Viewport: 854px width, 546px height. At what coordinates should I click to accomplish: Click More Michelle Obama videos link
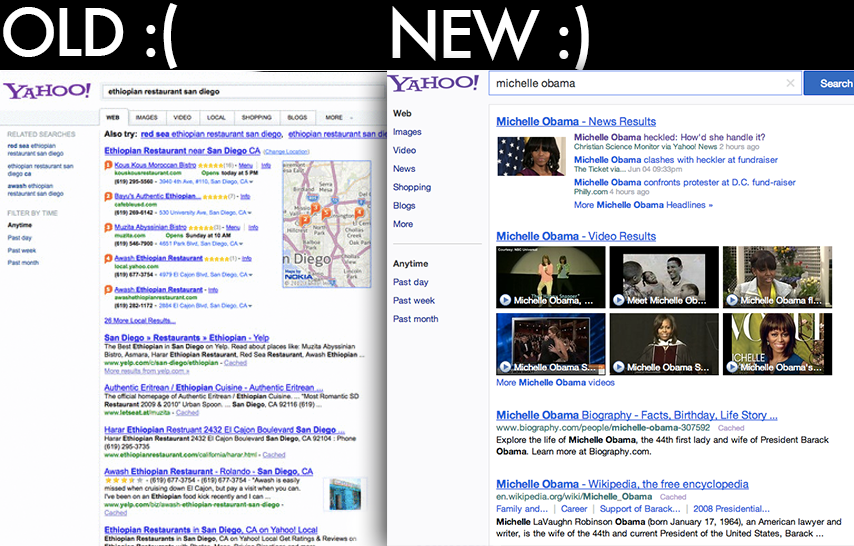click(x=555, y=383)
